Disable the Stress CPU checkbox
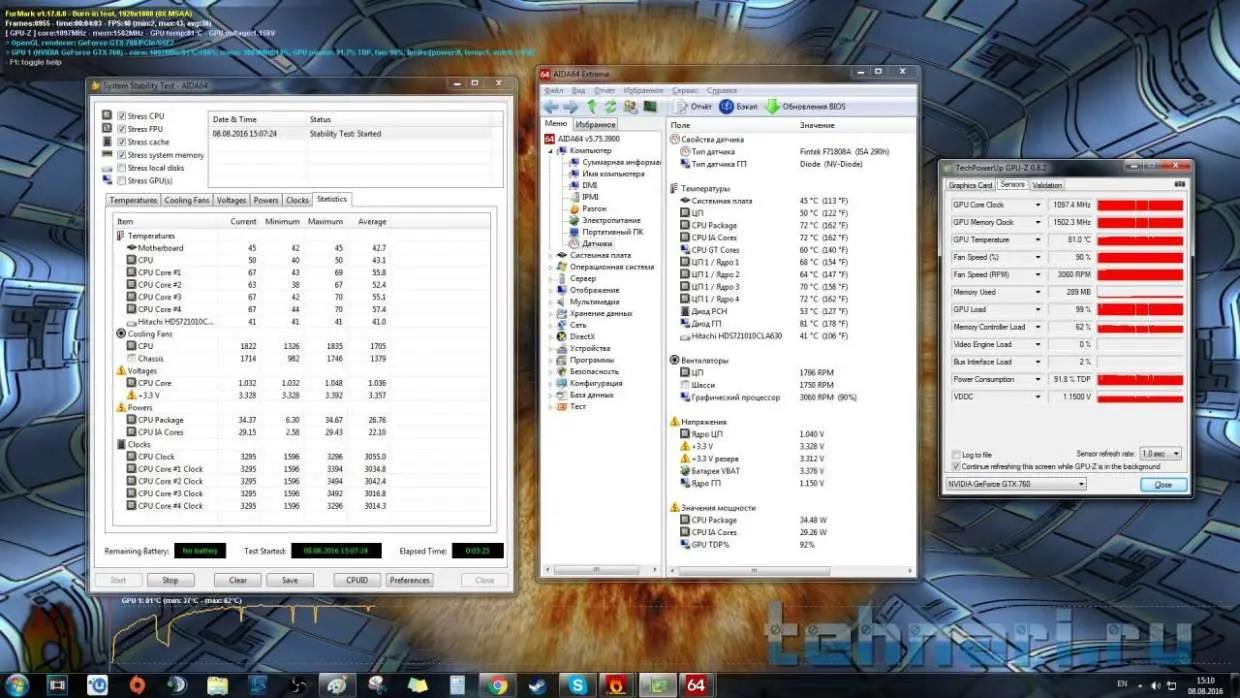Image resolution: width=1240 pixels, height=698 pixels. (122, 116)
